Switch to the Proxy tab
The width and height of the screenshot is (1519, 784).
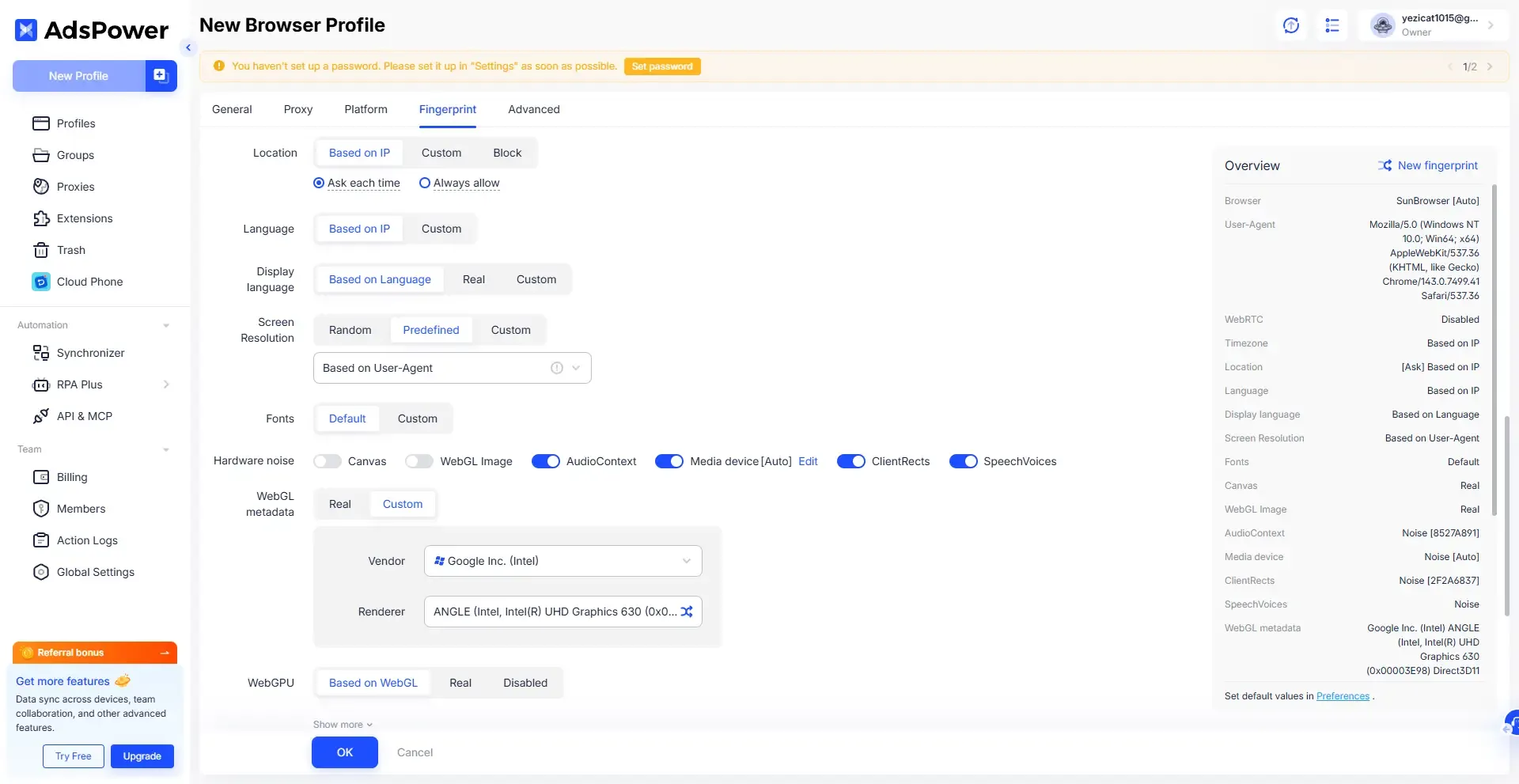(x=298, y=109)
